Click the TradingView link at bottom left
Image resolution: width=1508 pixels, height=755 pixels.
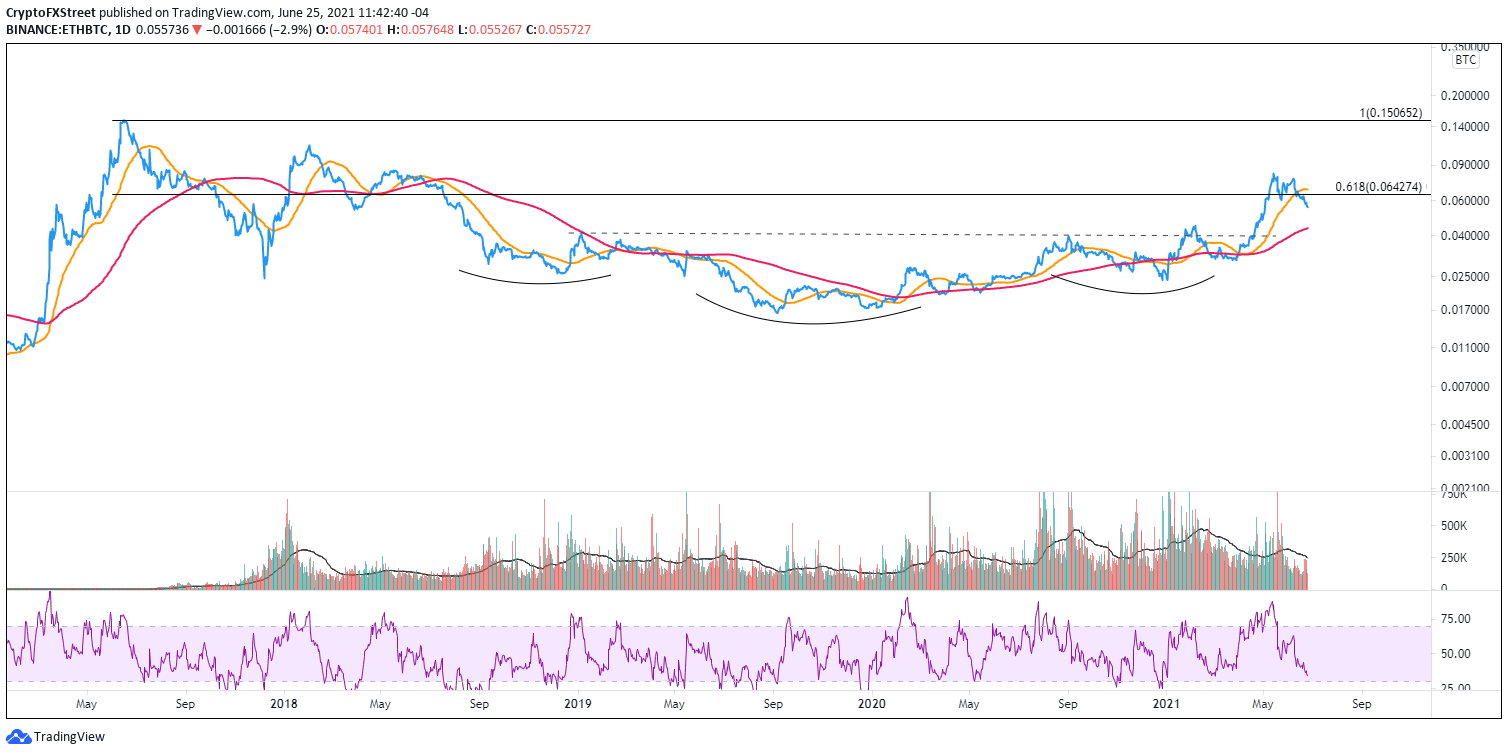pyautogui.click(x=70, y=737)
